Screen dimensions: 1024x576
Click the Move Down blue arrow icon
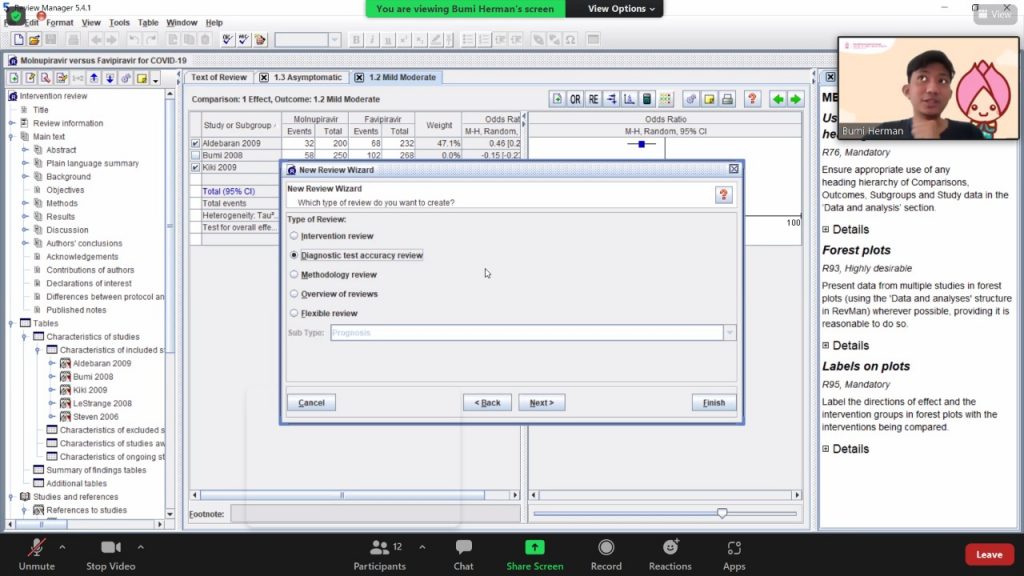point(110,78)
